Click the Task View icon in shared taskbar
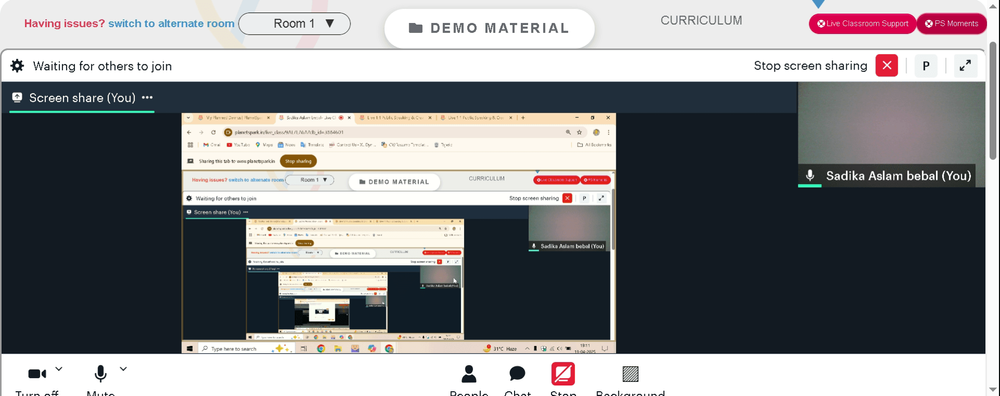This screenshot has height=396, width=1000. (304, 348)
